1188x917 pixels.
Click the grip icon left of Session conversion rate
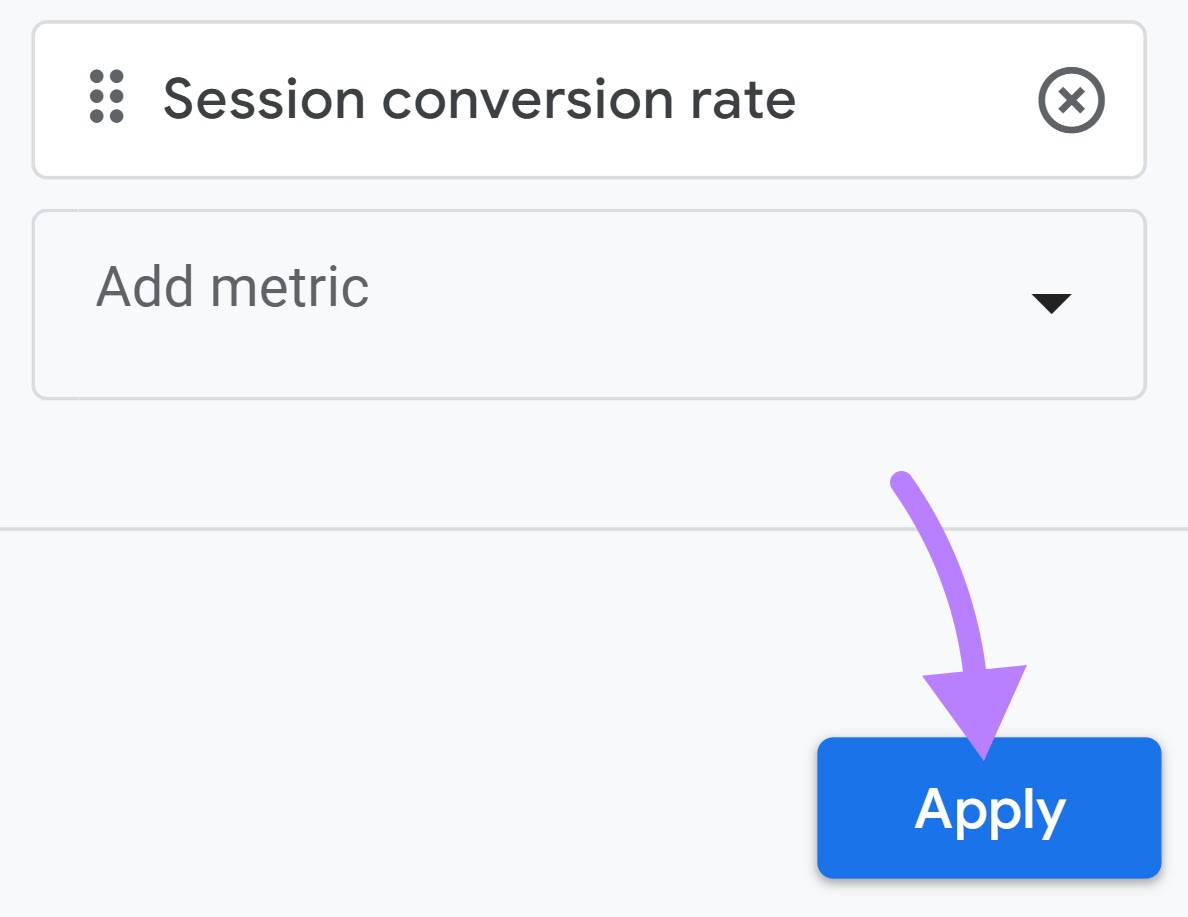[106, 97]
